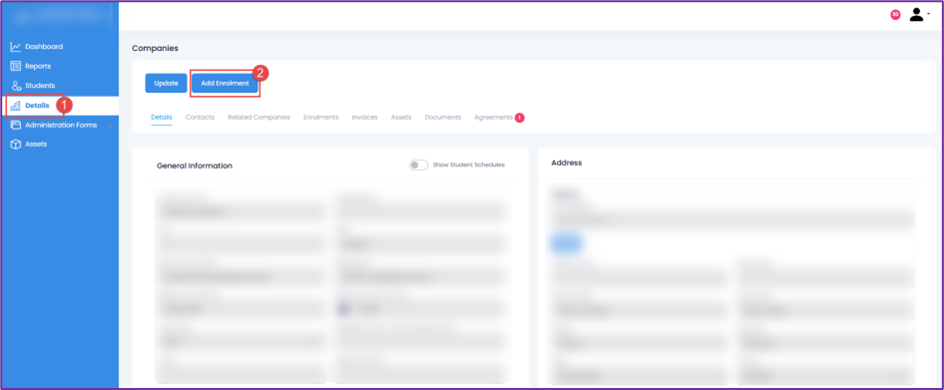Open the user profile avatar icon
This screenshot has height=390, width=944.
click(916, 14)
